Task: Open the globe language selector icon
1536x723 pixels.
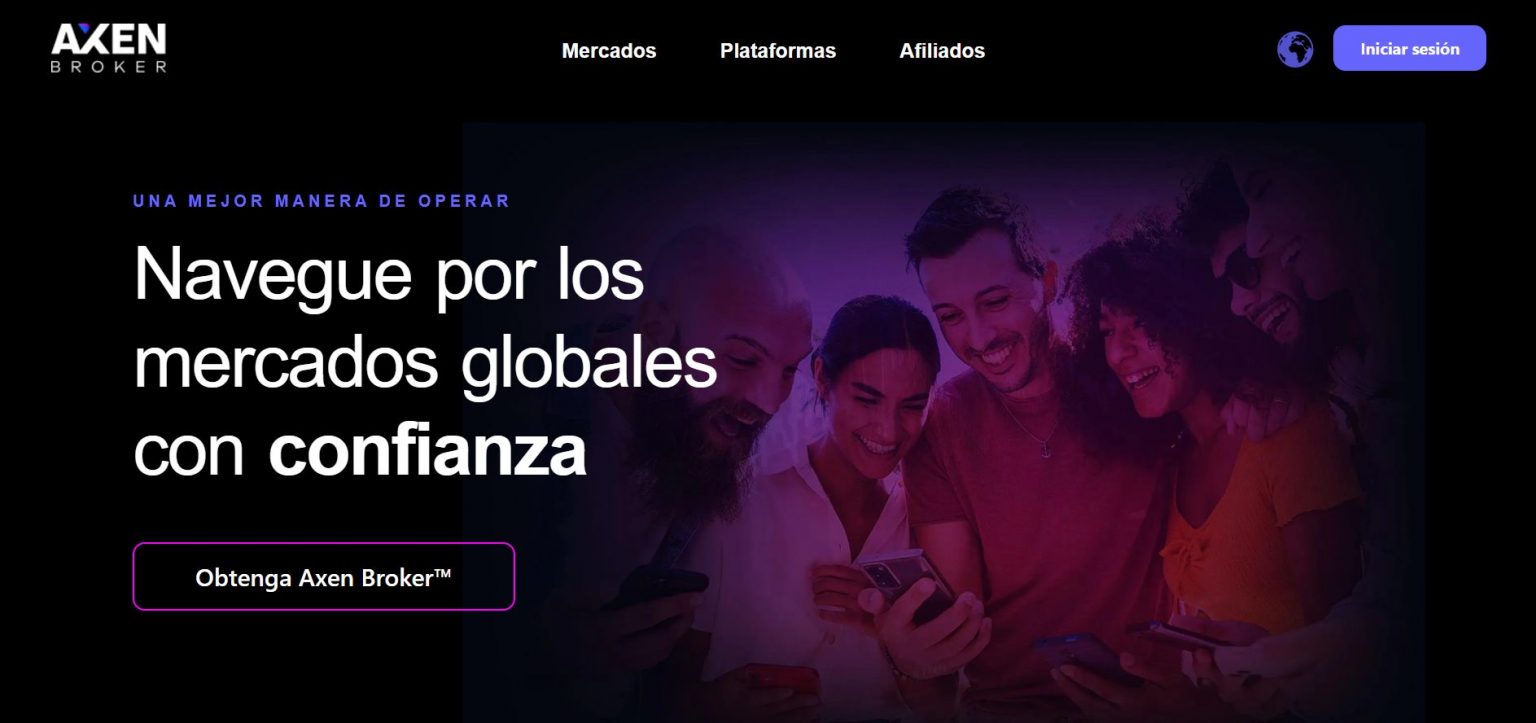Action: pyautogui.click(x=1294, y=49)
